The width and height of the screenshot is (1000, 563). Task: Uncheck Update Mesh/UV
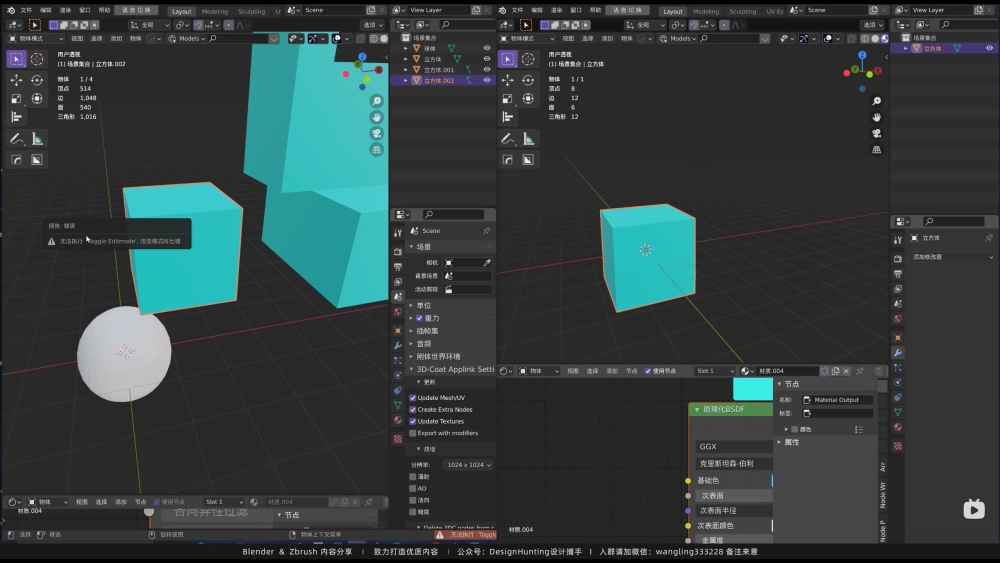tap(413, 398)
